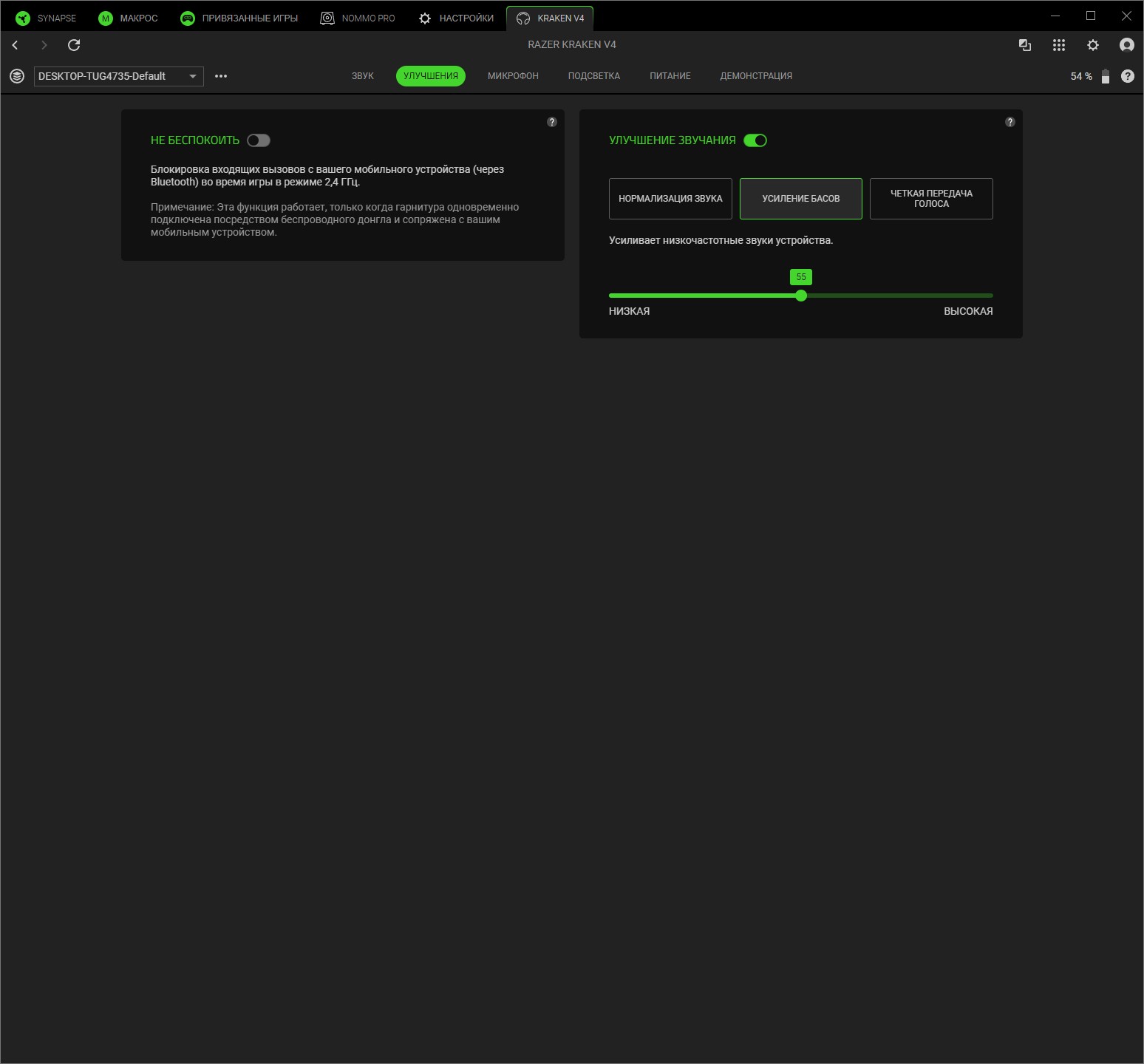The height and width of the screenshot is (1064, 1144).
Task: Select the Kraken V4 device tab
Action: click(x=550, y=18)
